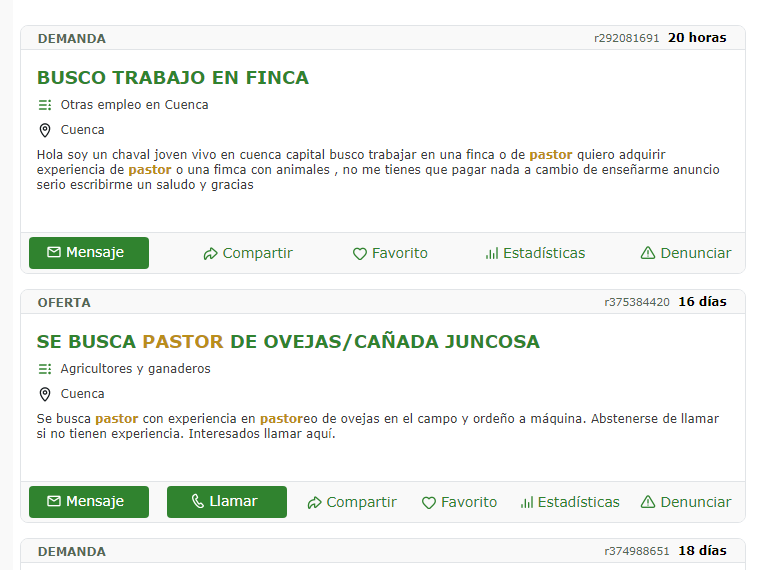The height and width of the screenshot is (570, 758).
Task: View Estadísticas for pastor de ovejas ad
Action: click(x=570, y=502)
